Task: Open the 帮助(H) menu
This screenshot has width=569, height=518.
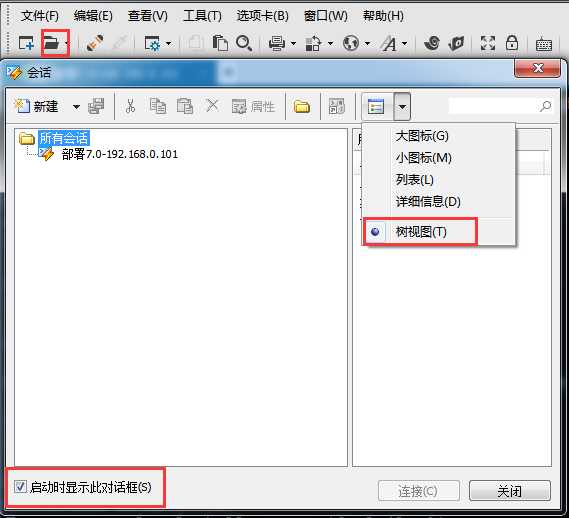Action: pyautogui.click(x=383, y=16)
